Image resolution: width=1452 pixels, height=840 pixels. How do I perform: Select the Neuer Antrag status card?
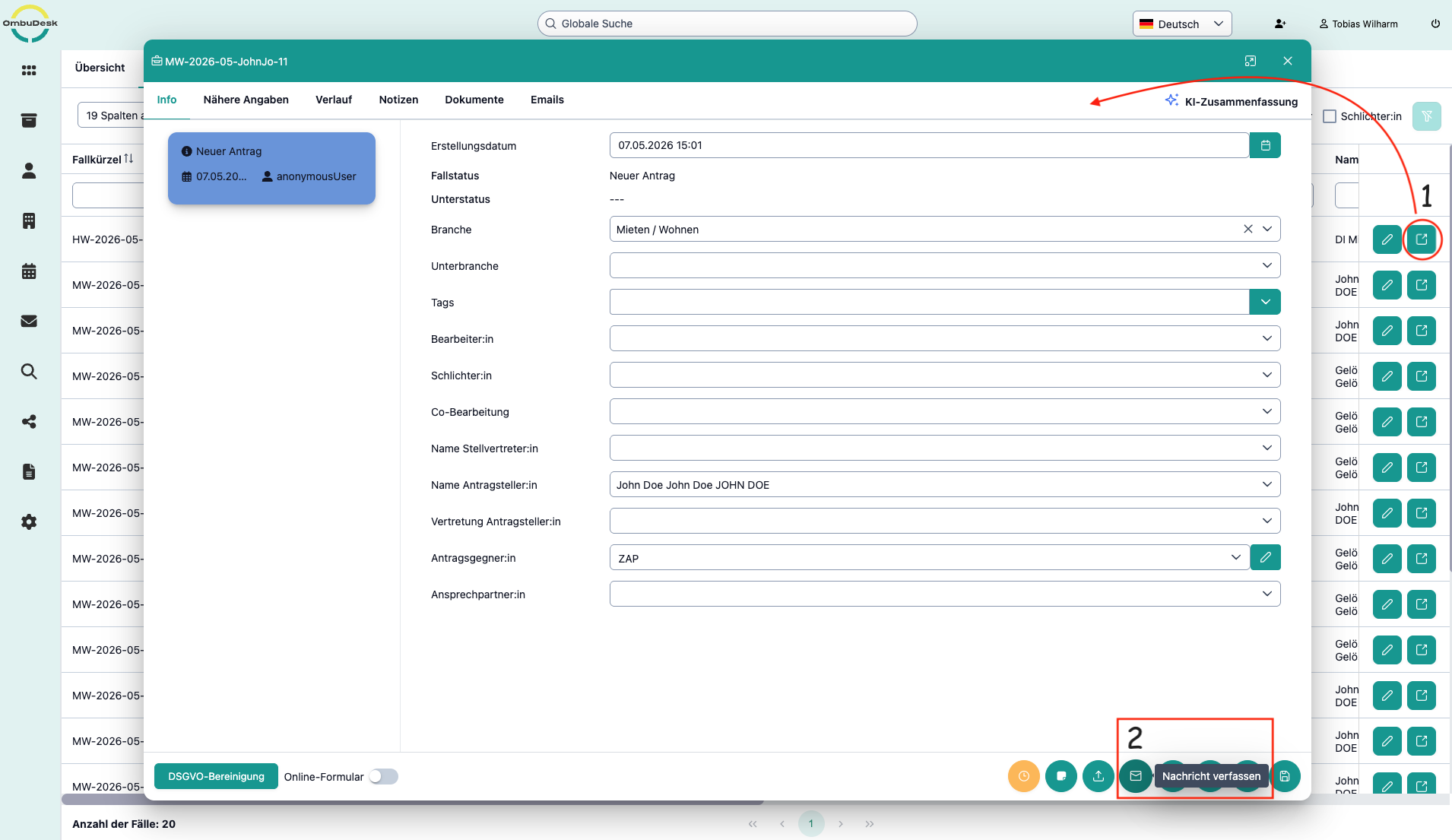271,168
